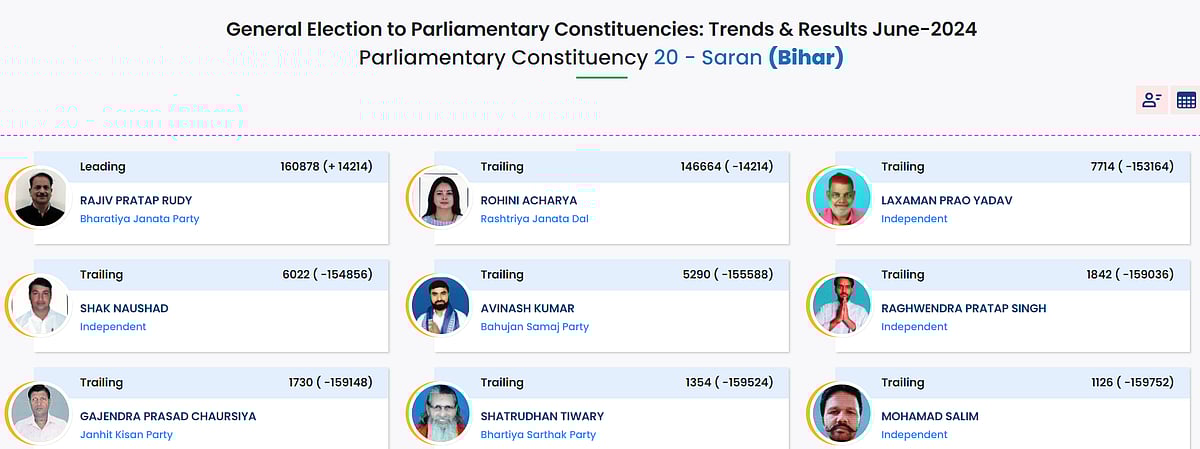Click Shak Naushad's photo
This screenshot has height=449, width=1200.
click(x=41, y=305)
